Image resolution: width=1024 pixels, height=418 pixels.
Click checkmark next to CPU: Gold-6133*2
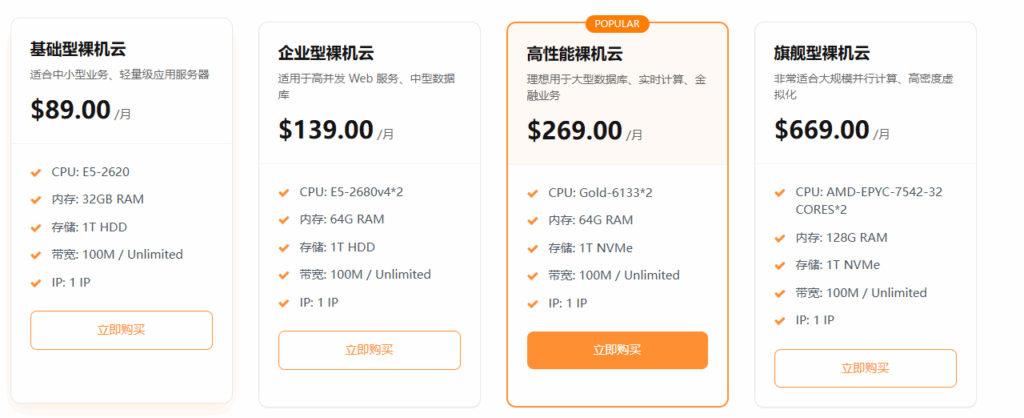(533, 192)
